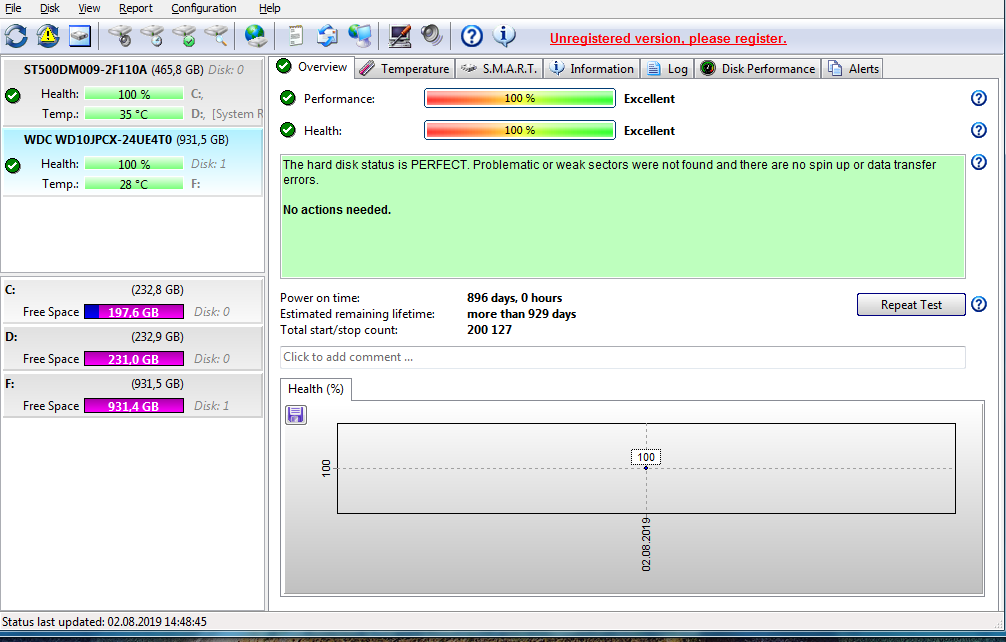Switch to the S.M.A.R.T. tab
The height and width of the screenshot is (642, 1006).
click(498, 69)
